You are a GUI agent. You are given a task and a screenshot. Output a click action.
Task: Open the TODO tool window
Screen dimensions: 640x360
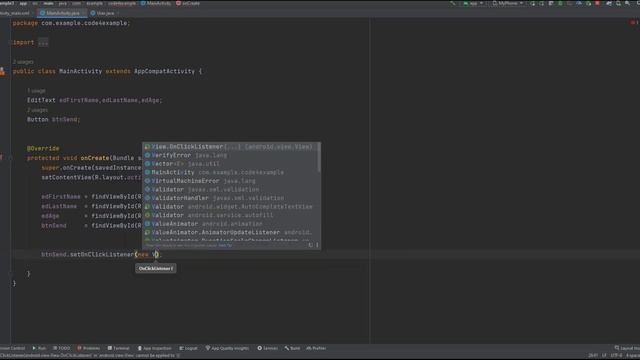coord(62,348)
